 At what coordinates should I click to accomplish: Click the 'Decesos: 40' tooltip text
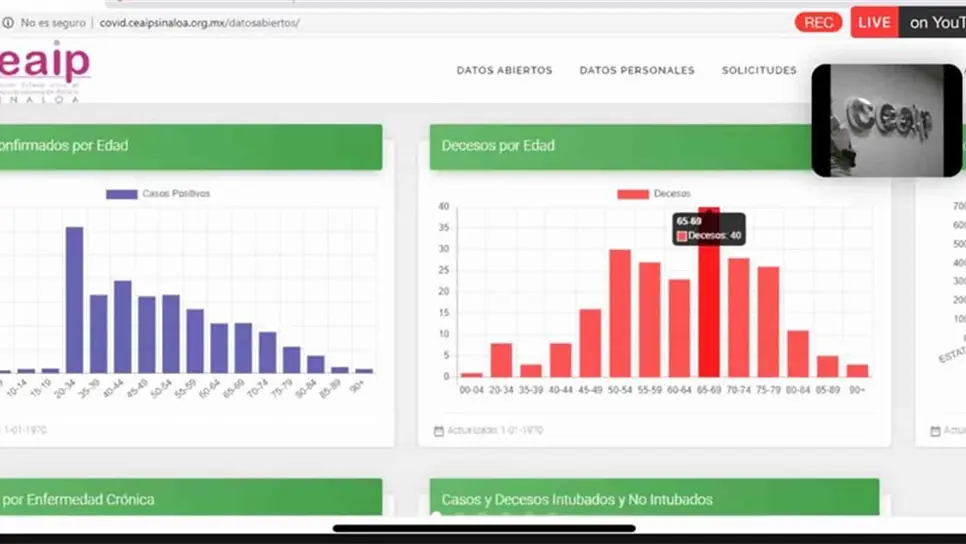(714, 235)
